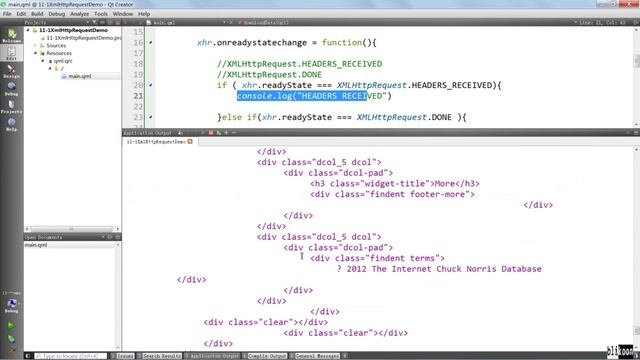Open the Projects mode in sidebar
The image size is (640, 360).
[11, 107]
